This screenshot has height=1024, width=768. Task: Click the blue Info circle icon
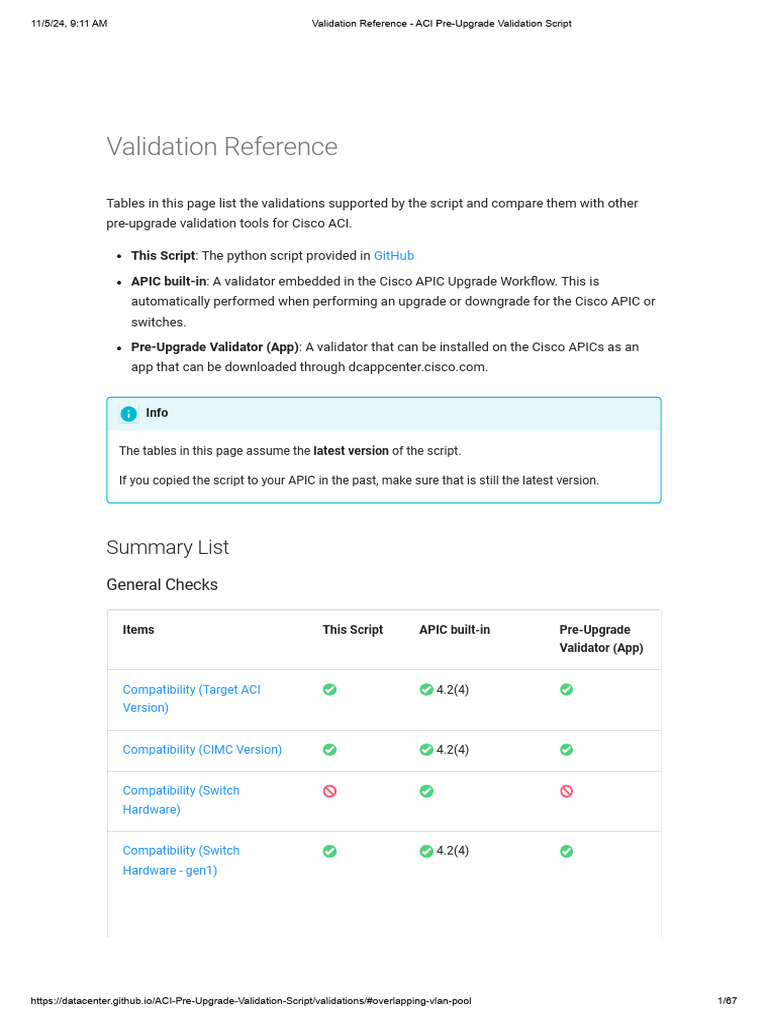[129, 414]
